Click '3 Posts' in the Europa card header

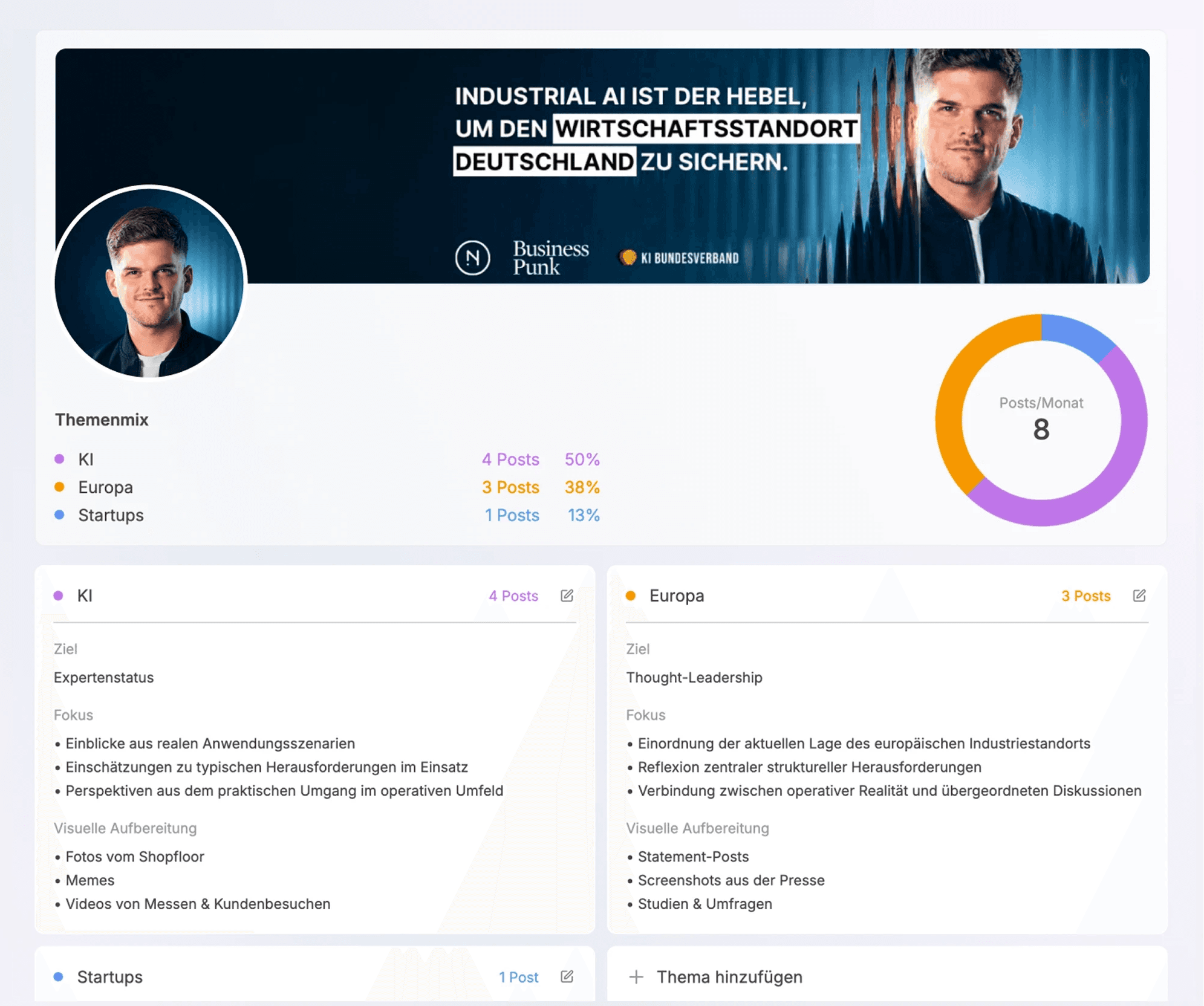[x=1085, y=595]
